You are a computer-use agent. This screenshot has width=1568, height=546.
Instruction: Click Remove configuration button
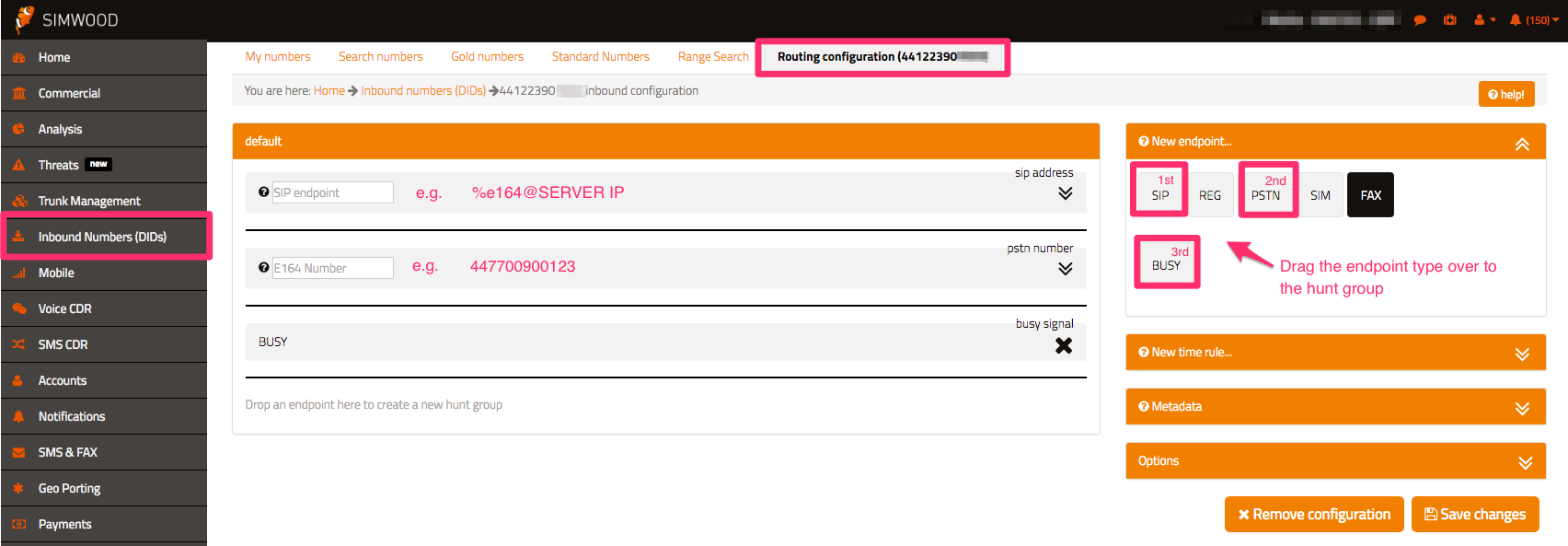1314,514
